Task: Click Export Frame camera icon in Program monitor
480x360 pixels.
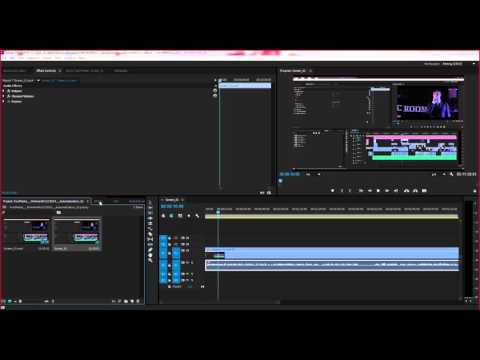Action: pos(424,191)
